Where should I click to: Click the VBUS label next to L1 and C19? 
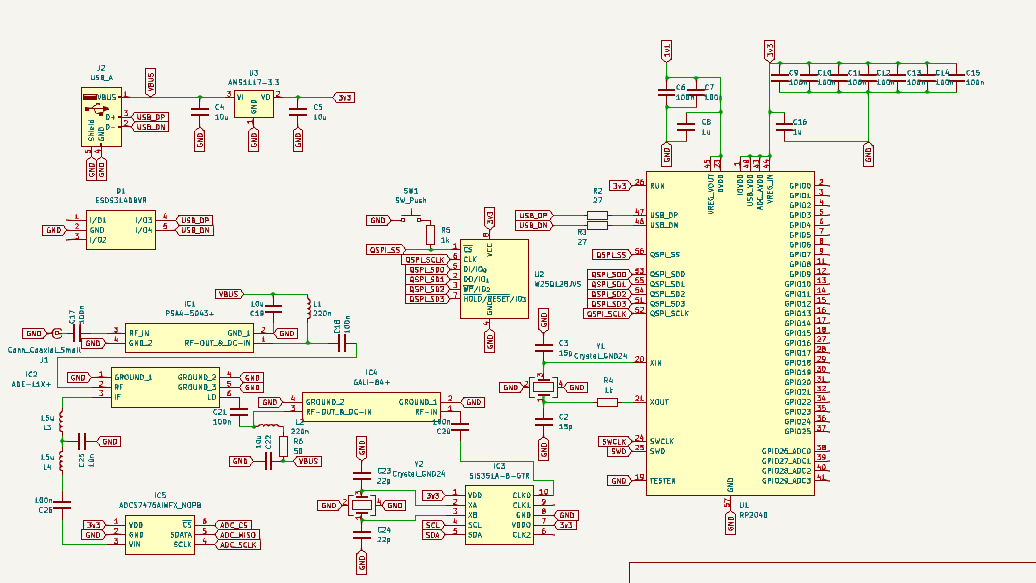229,293
